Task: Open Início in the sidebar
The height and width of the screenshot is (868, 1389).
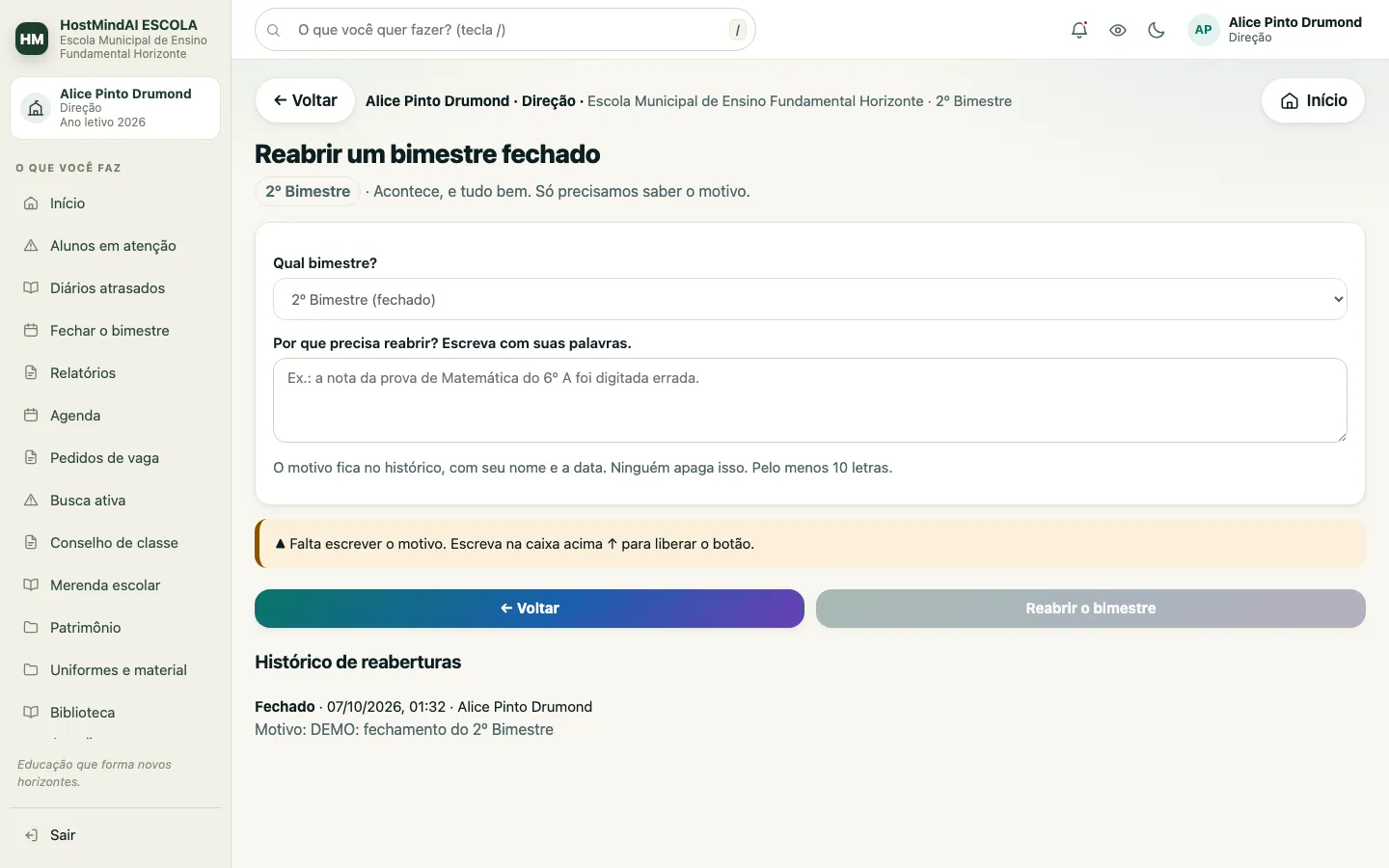Action: [116, 203]
